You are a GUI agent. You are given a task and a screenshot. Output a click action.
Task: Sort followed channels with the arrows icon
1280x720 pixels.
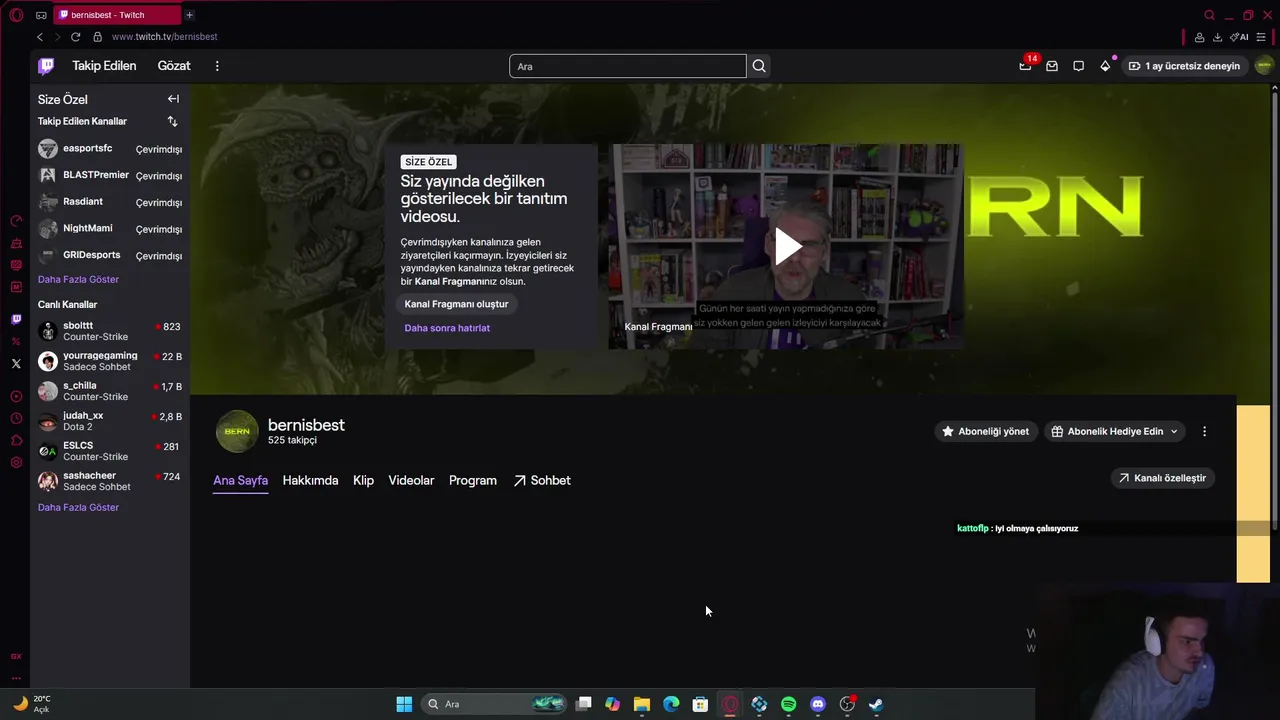click(x=172, y=121)
